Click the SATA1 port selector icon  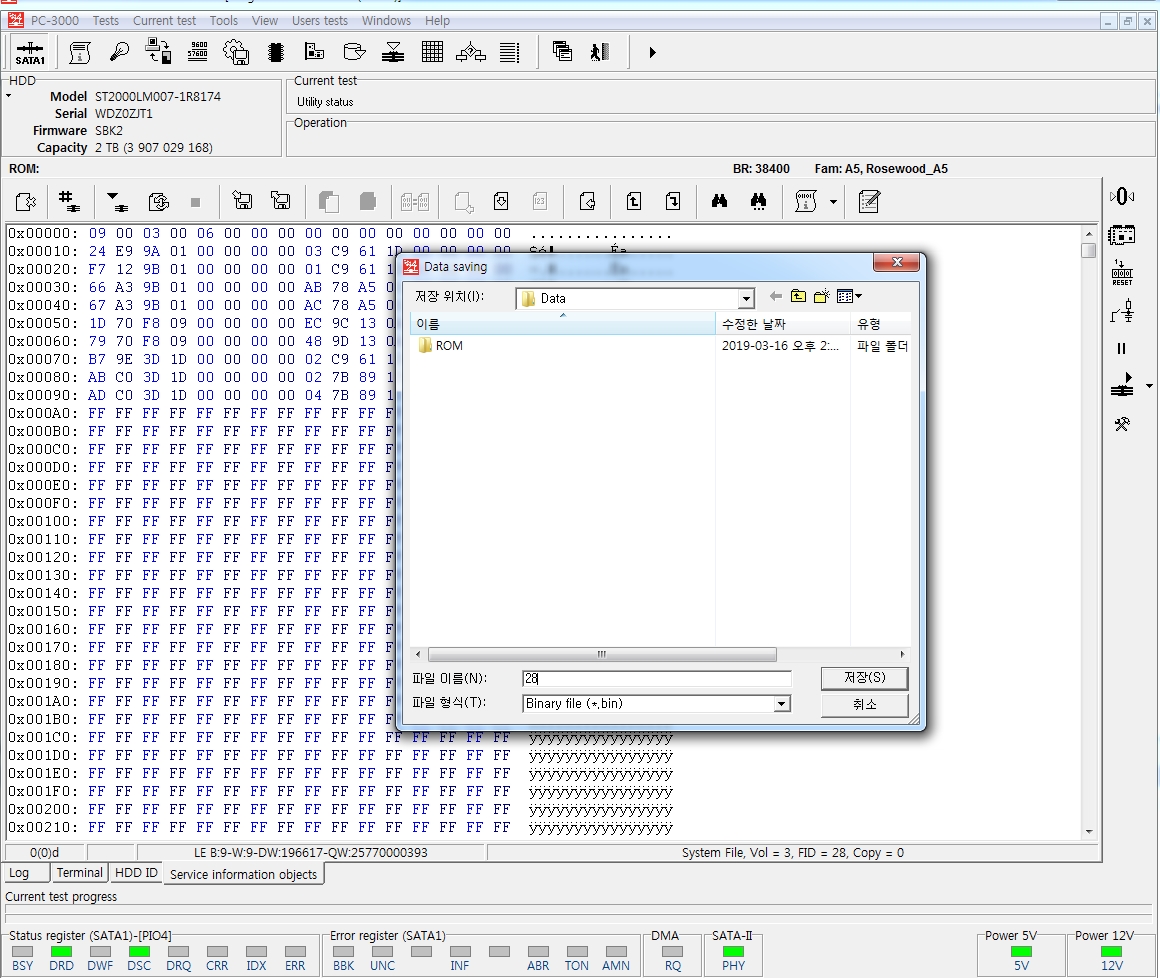click(x=30, y=52)
